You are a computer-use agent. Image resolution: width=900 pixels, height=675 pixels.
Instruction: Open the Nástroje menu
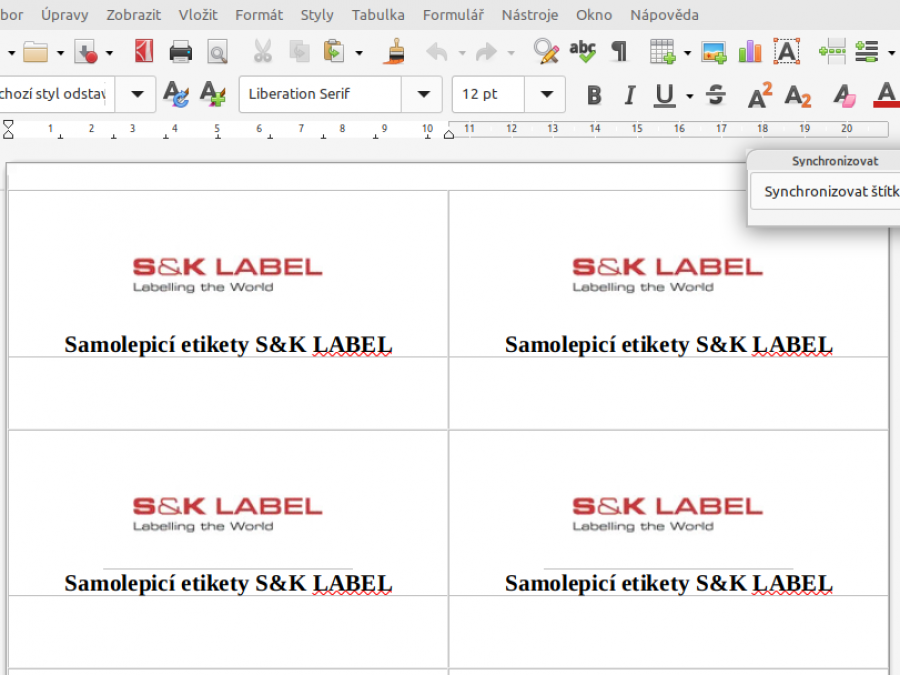point(529,15)
